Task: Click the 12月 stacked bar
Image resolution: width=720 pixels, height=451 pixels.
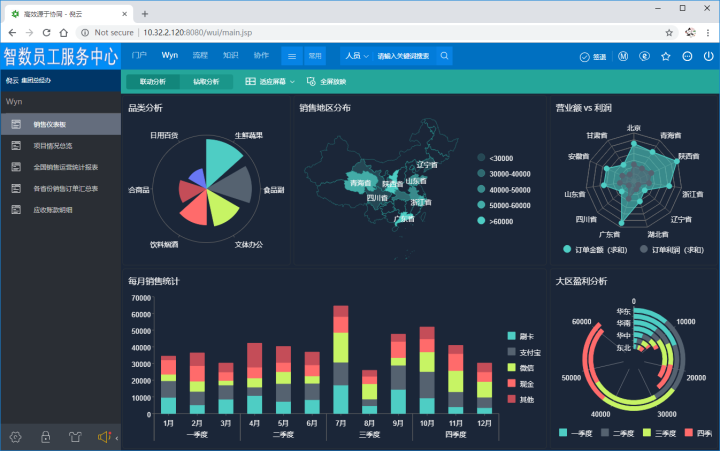Action: tap(484, 388)
